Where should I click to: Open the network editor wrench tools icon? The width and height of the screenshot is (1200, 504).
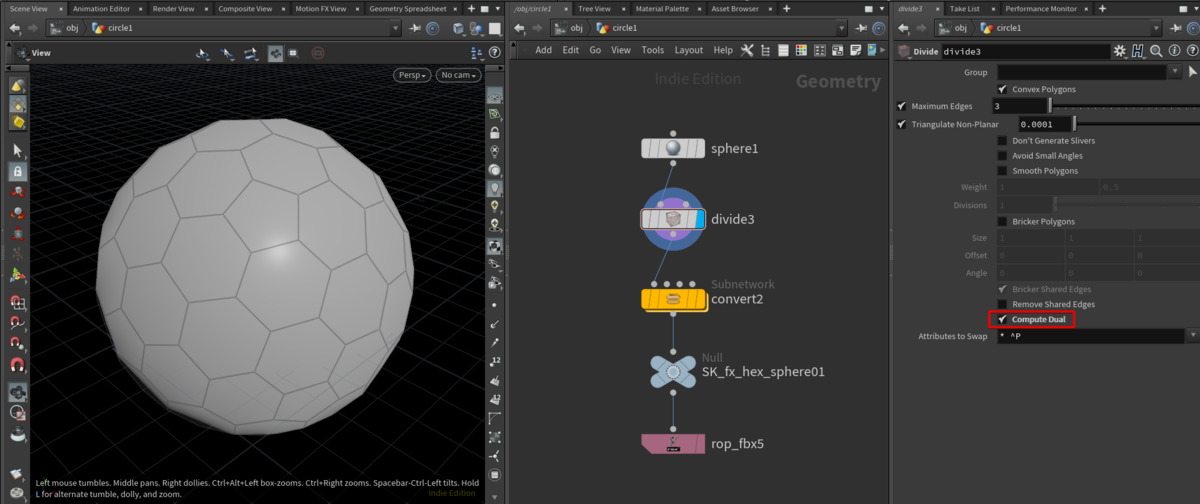point(746,50)
